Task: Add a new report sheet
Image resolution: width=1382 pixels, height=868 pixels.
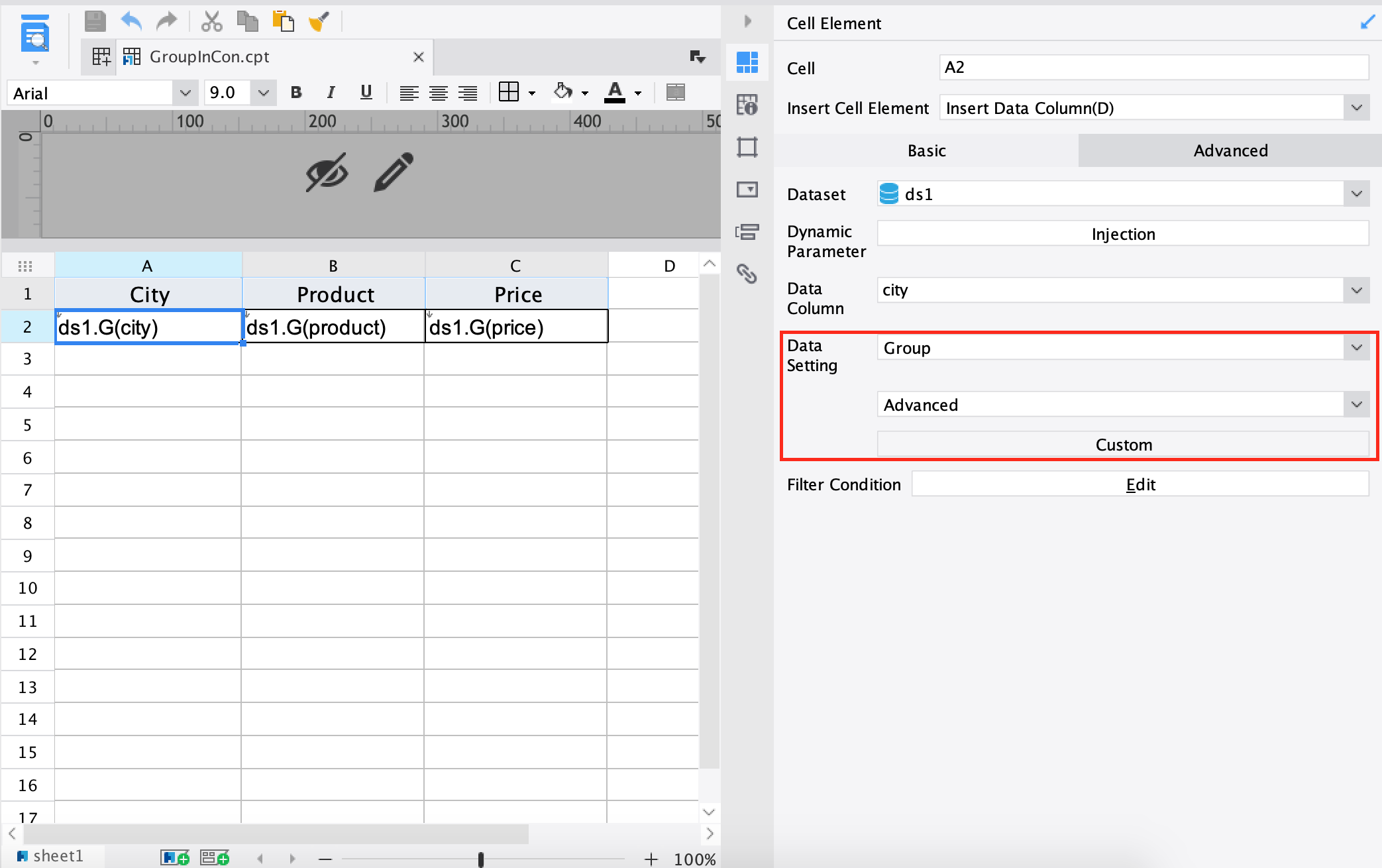Action: (175, 857)
